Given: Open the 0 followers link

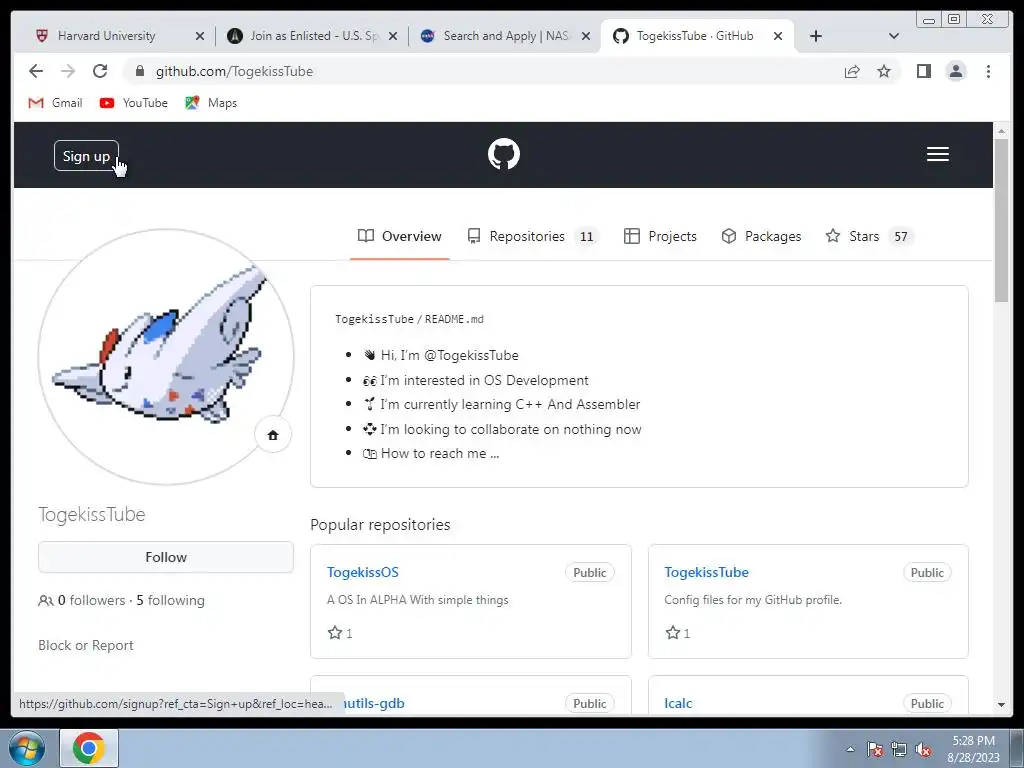Looking at the screenshot, I should click(82, 600).
